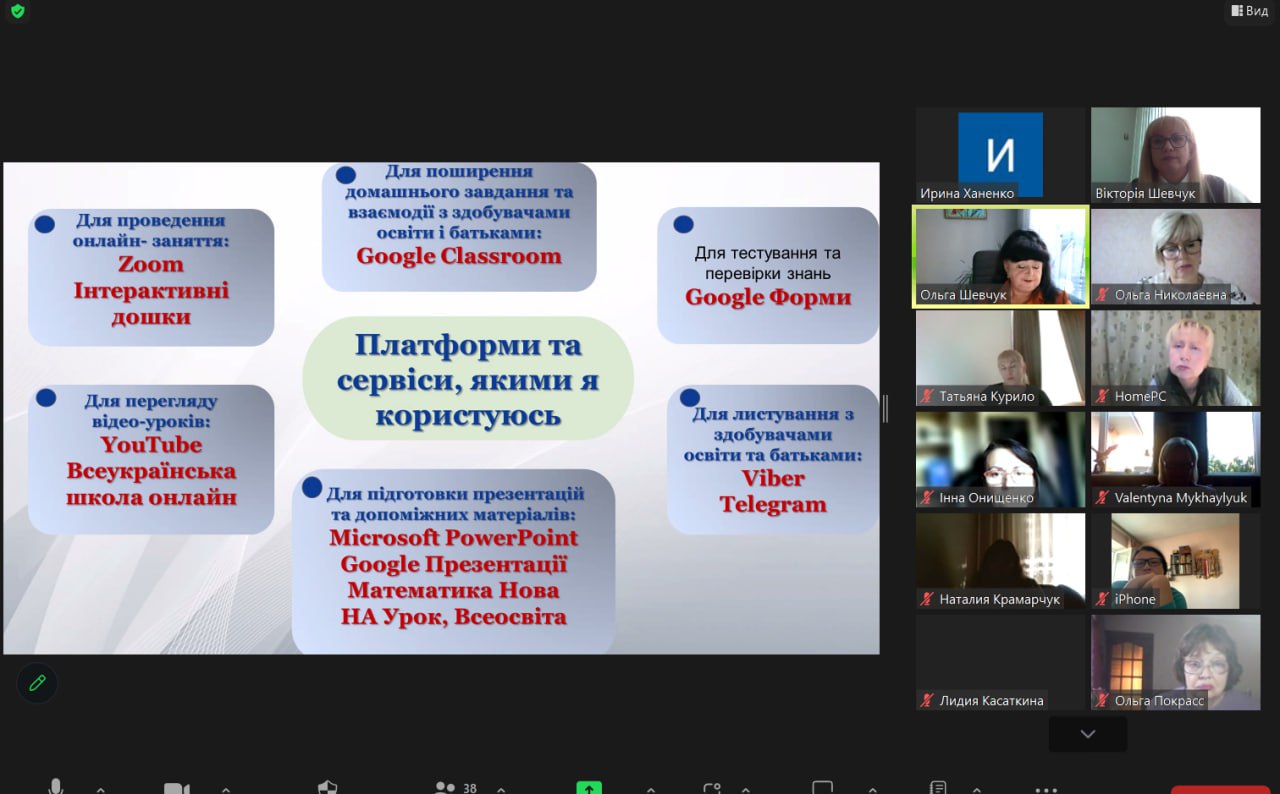Screen dimensions: 1280x794
Task: Click Математика Нова on the slide
Action: [454, 591]
